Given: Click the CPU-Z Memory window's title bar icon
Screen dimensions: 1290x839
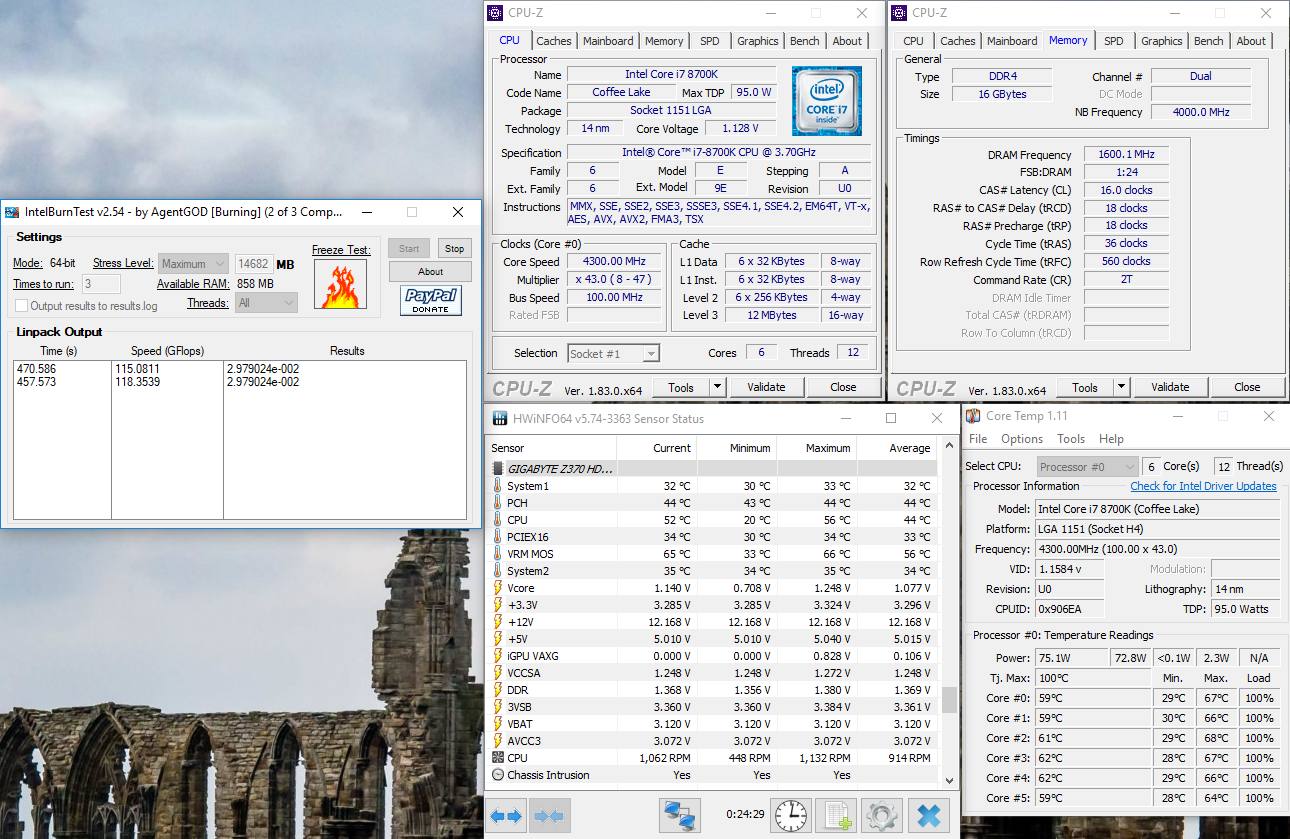Looking at the screenshot, I should click(x=900, y=13).
